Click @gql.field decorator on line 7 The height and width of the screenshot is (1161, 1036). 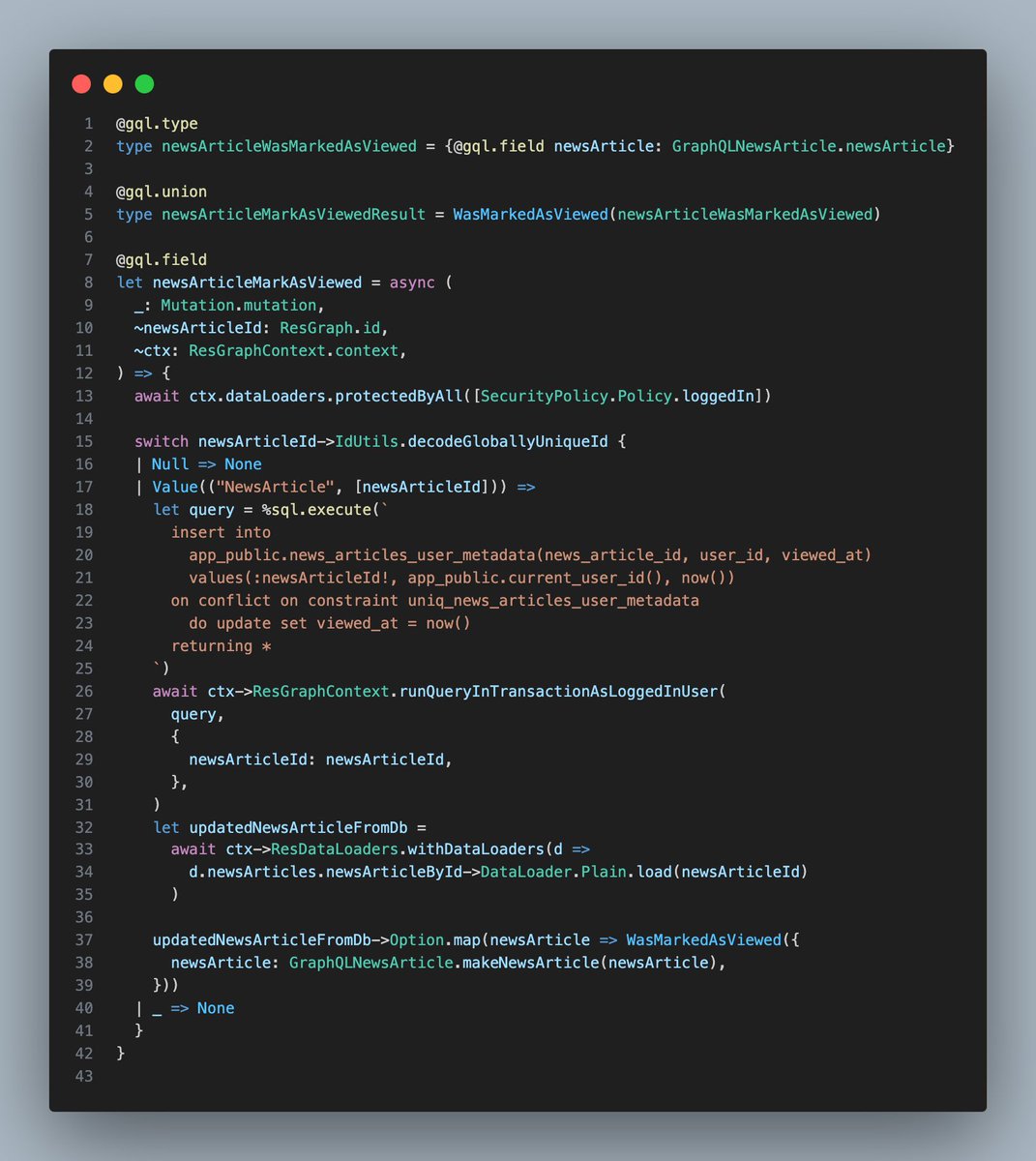162,259
